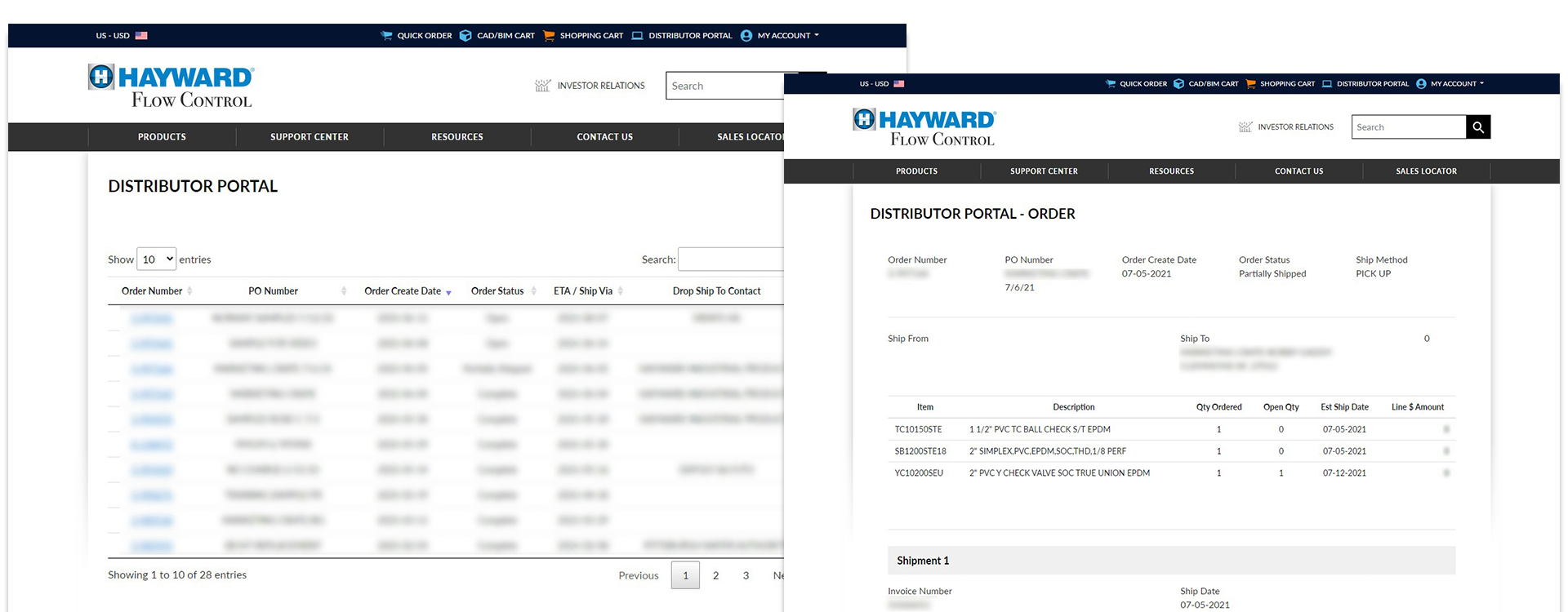
Task: Open Resources menu in back window
Action: pyautogui.click(x=457, y=137)
